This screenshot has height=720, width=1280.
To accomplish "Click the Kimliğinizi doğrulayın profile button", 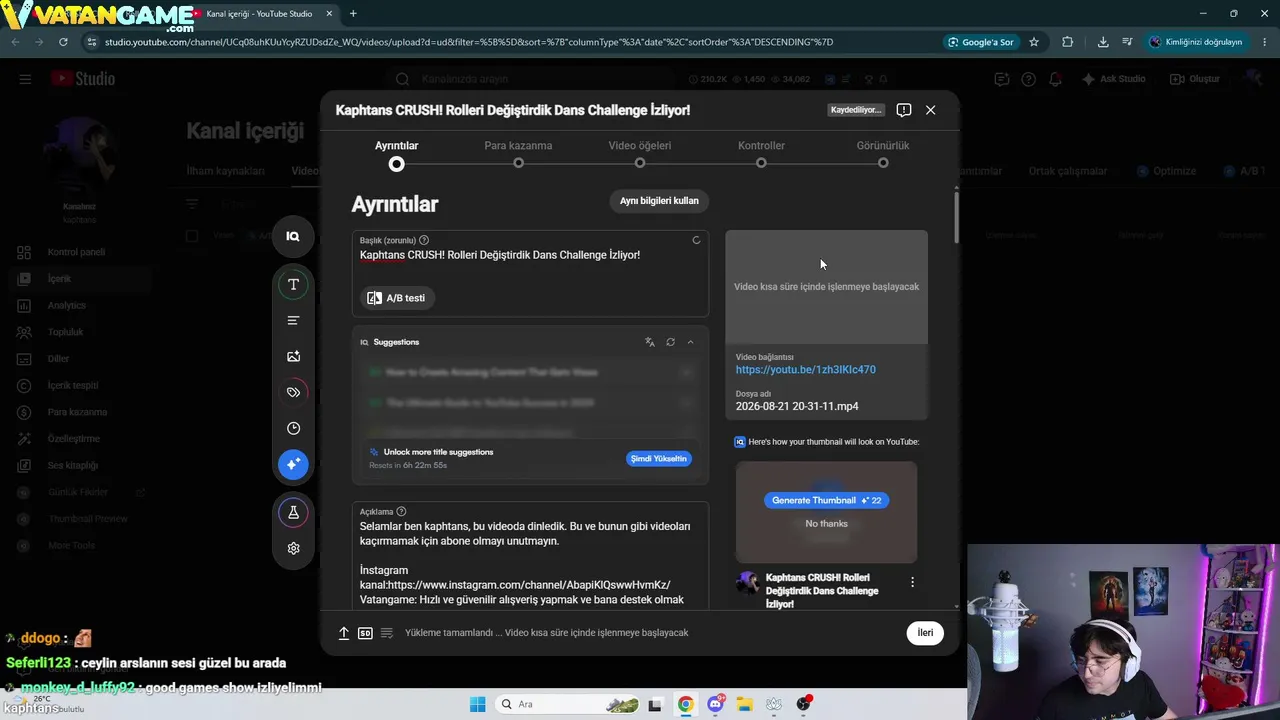I will [x=1196, y=42].
